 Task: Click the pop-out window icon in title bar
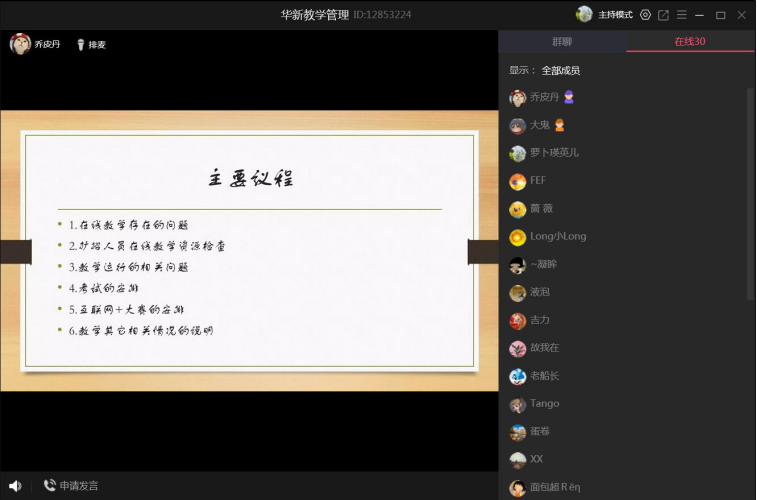pos(663,15)
